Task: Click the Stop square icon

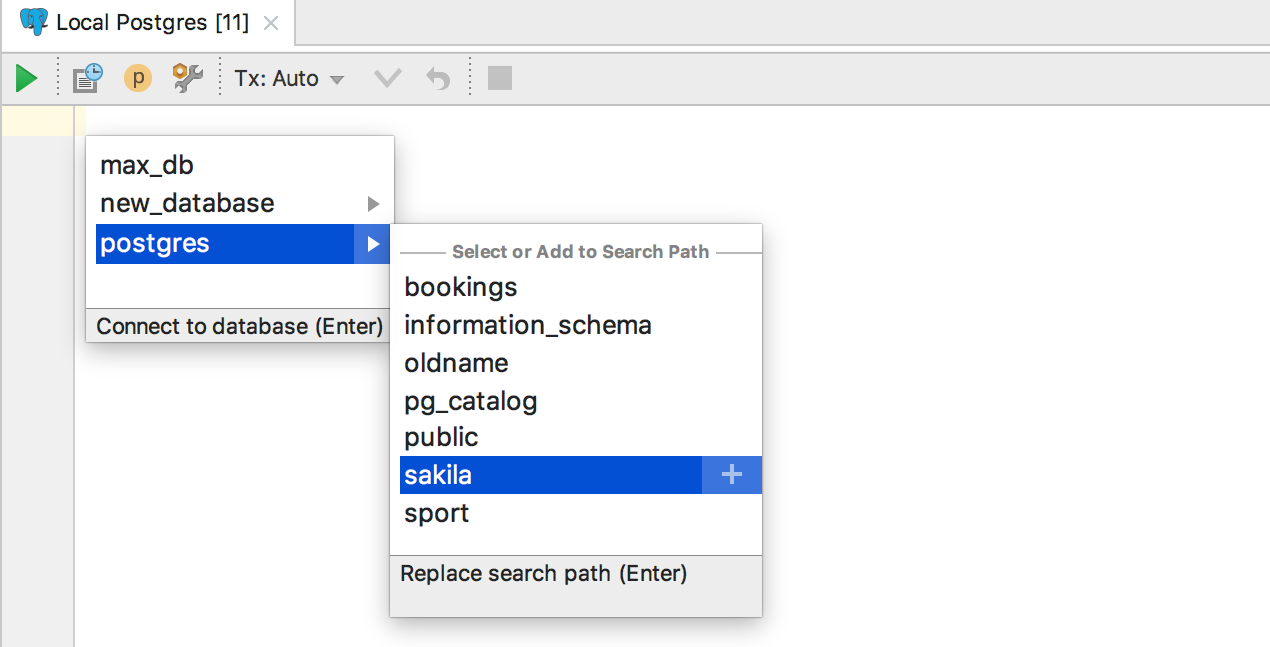Action: (x=500, y=78)
